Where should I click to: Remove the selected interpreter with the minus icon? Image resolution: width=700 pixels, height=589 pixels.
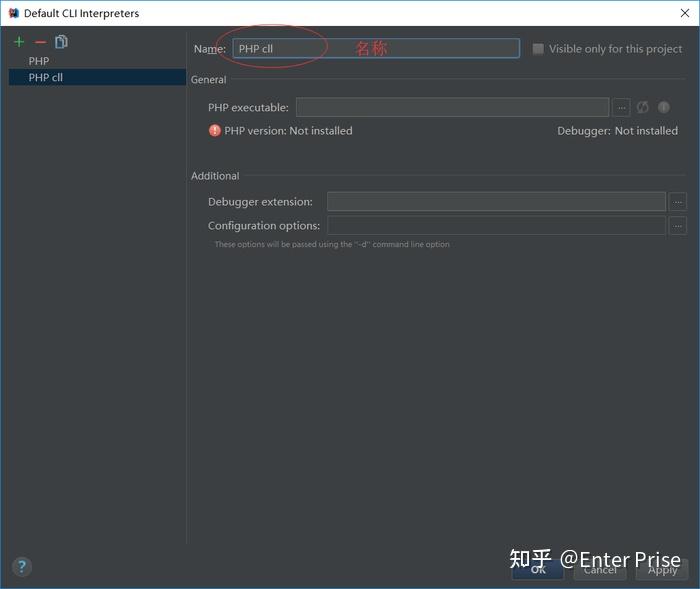click(40, 42)
